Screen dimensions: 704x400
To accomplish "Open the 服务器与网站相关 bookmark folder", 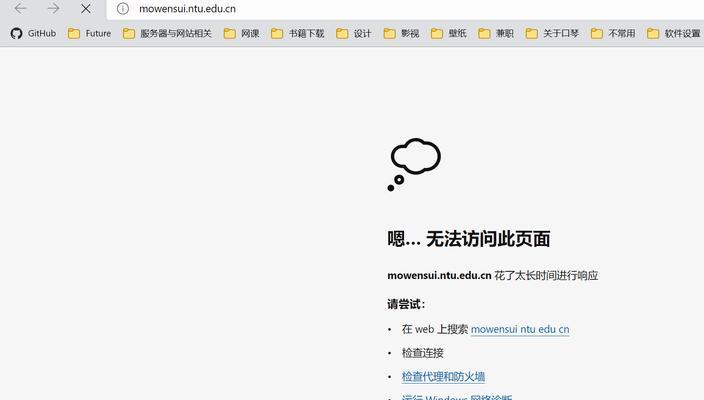I will click(167, 33).
